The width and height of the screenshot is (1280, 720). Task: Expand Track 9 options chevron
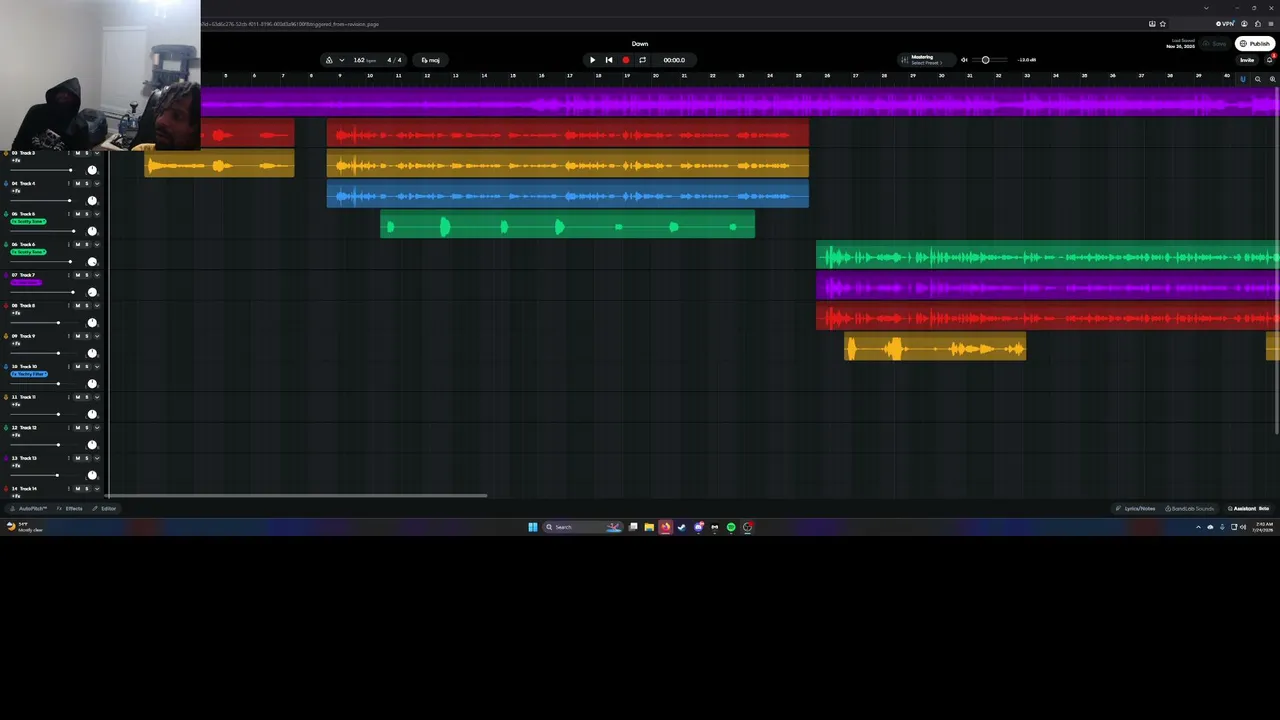click(97, 336)
